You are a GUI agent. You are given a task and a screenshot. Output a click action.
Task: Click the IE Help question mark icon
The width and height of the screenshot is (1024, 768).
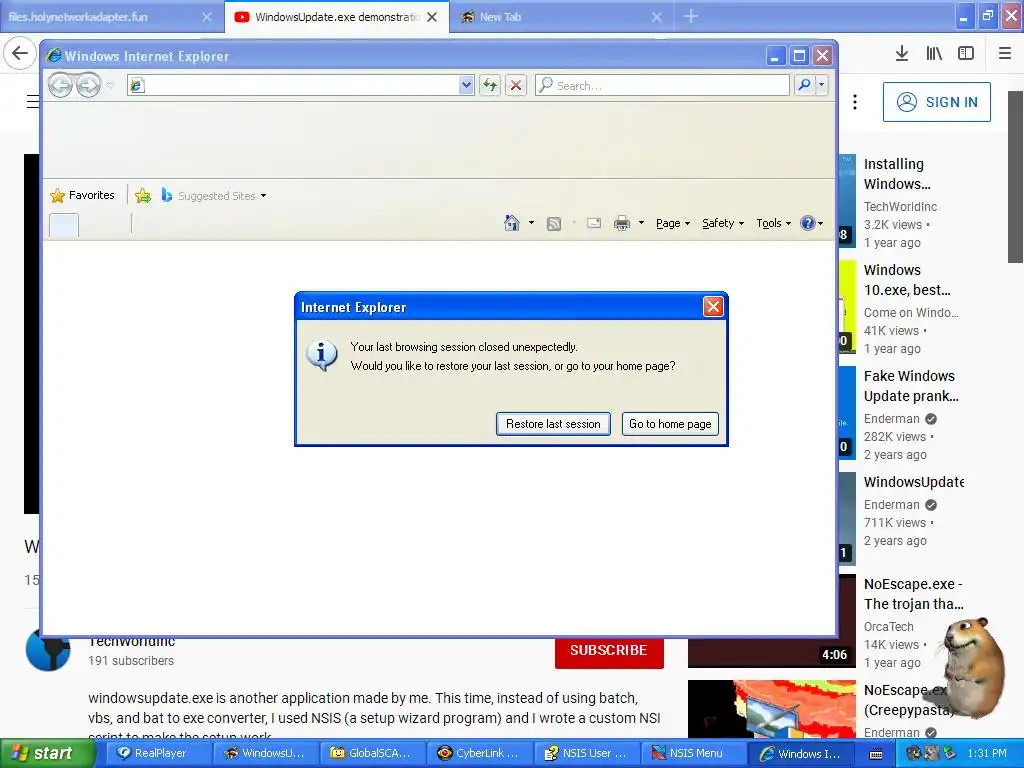point(808,223)
